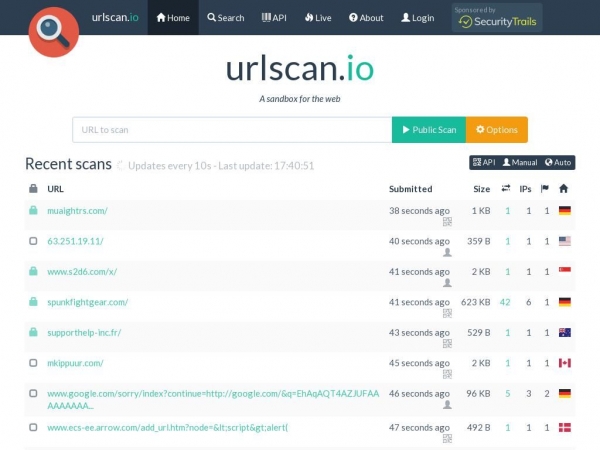
Task: Click the Size column header
Action: tap(482, 189)
